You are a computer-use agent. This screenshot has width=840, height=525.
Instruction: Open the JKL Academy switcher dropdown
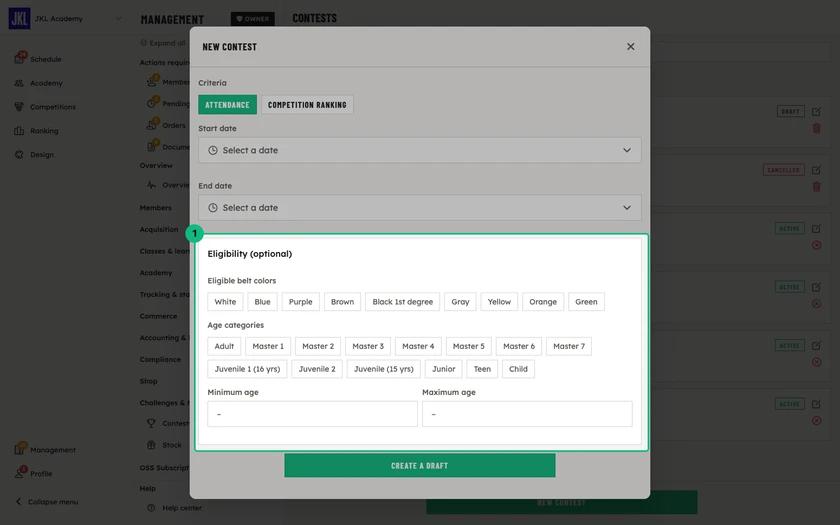click(x=118, y=18)
